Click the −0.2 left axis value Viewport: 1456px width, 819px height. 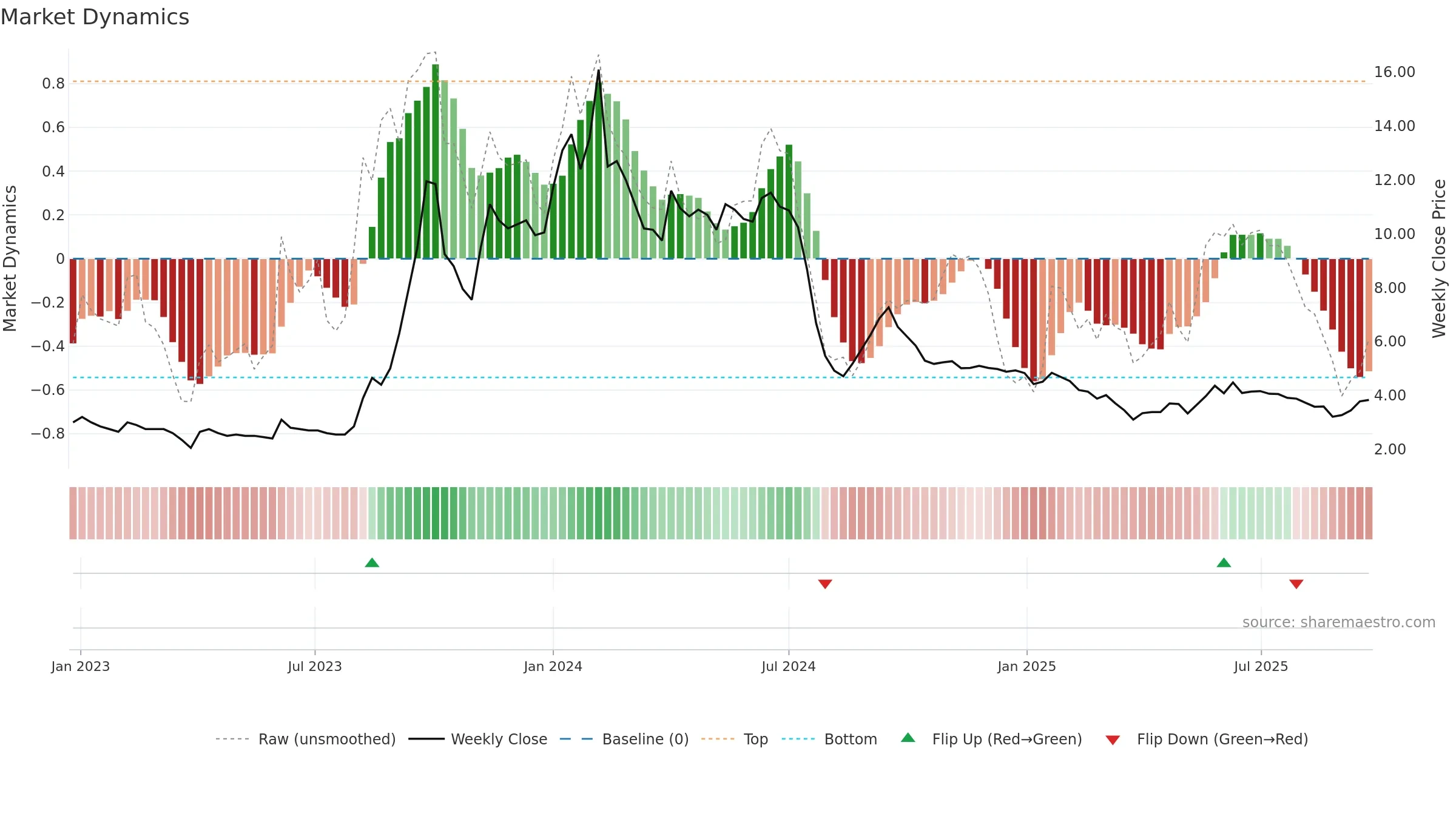click(x=48, y=302)
